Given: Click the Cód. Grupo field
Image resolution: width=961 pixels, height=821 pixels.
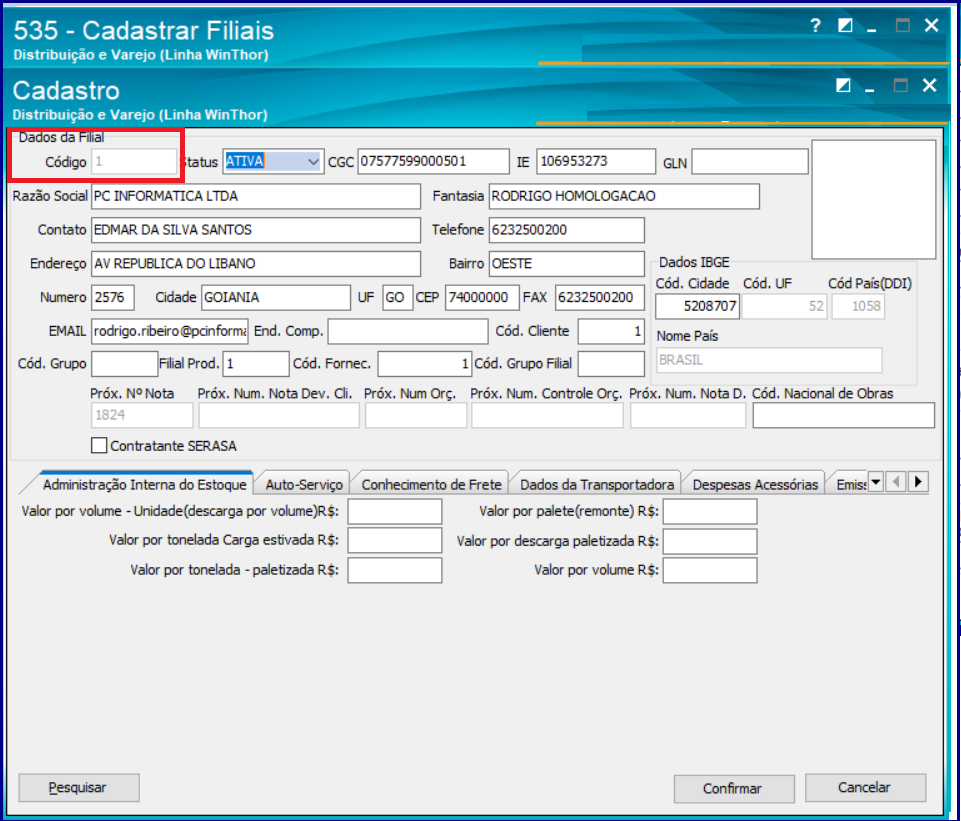Looking at the screenshot, I should click(124, 363).
